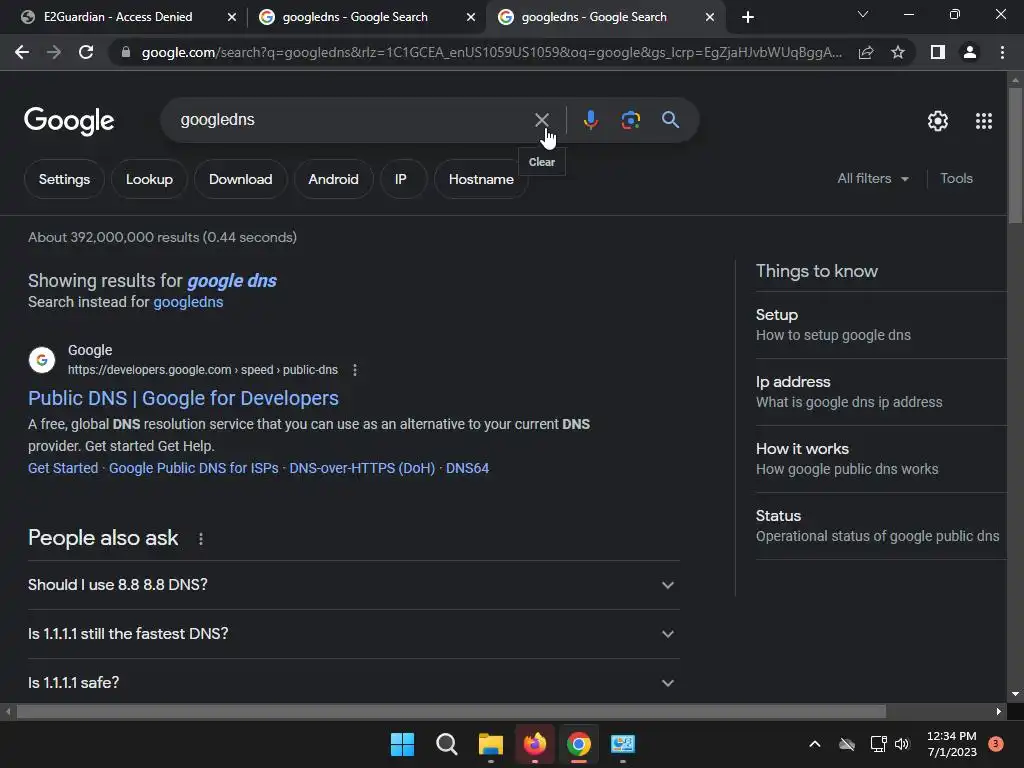The width and height of the screenshot is (1024, 768).
Task: Open Ip address in Things to know
Action: [880, 392]
